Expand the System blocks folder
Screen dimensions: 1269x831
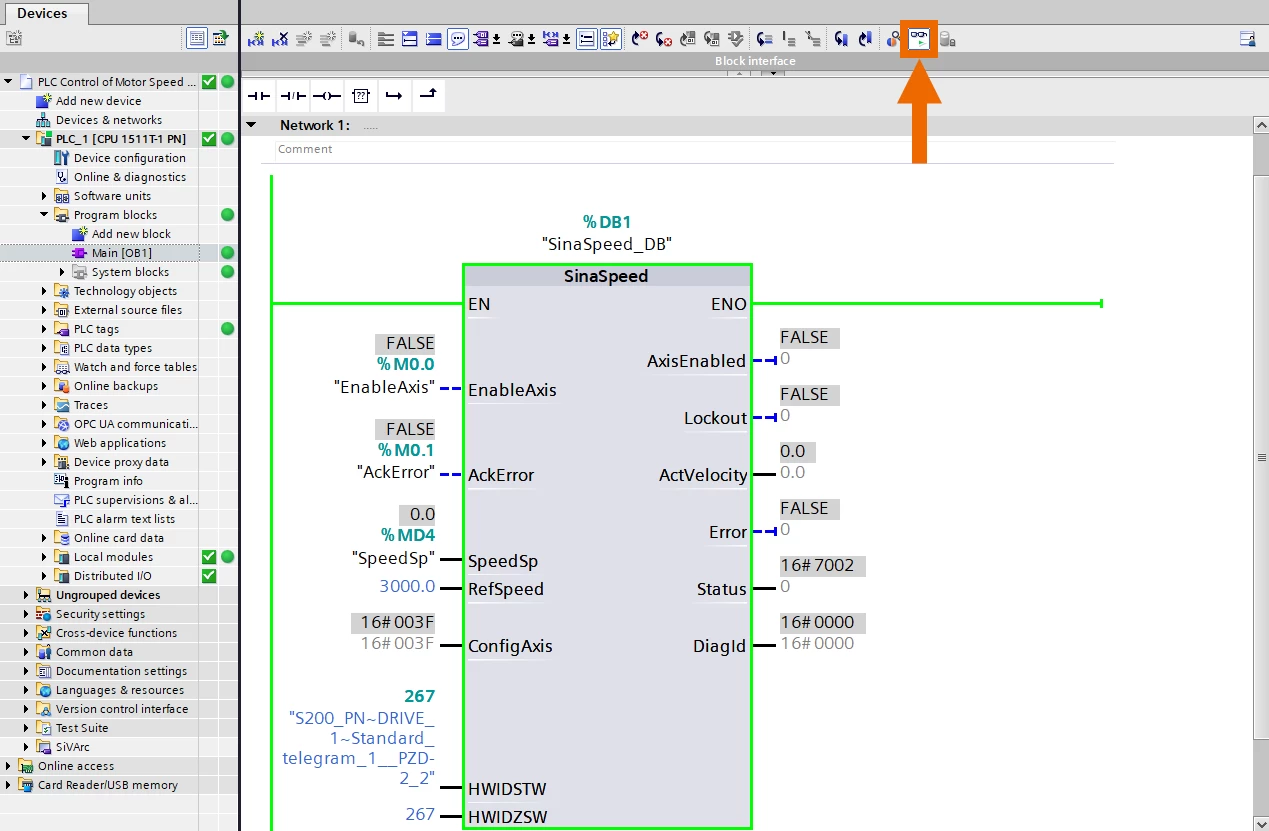click(x=62, y=272)
